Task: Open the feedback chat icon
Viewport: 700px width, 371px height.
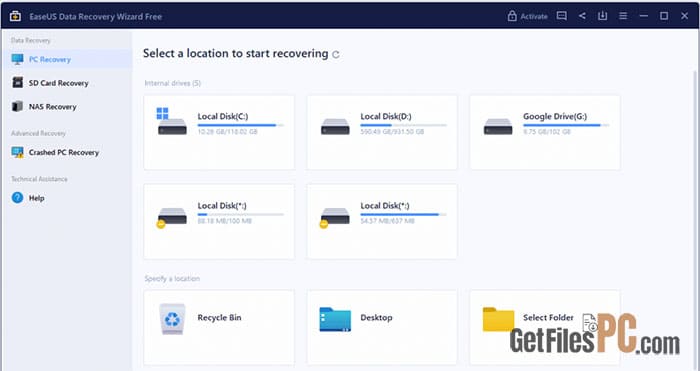Action: pos(562,16)
